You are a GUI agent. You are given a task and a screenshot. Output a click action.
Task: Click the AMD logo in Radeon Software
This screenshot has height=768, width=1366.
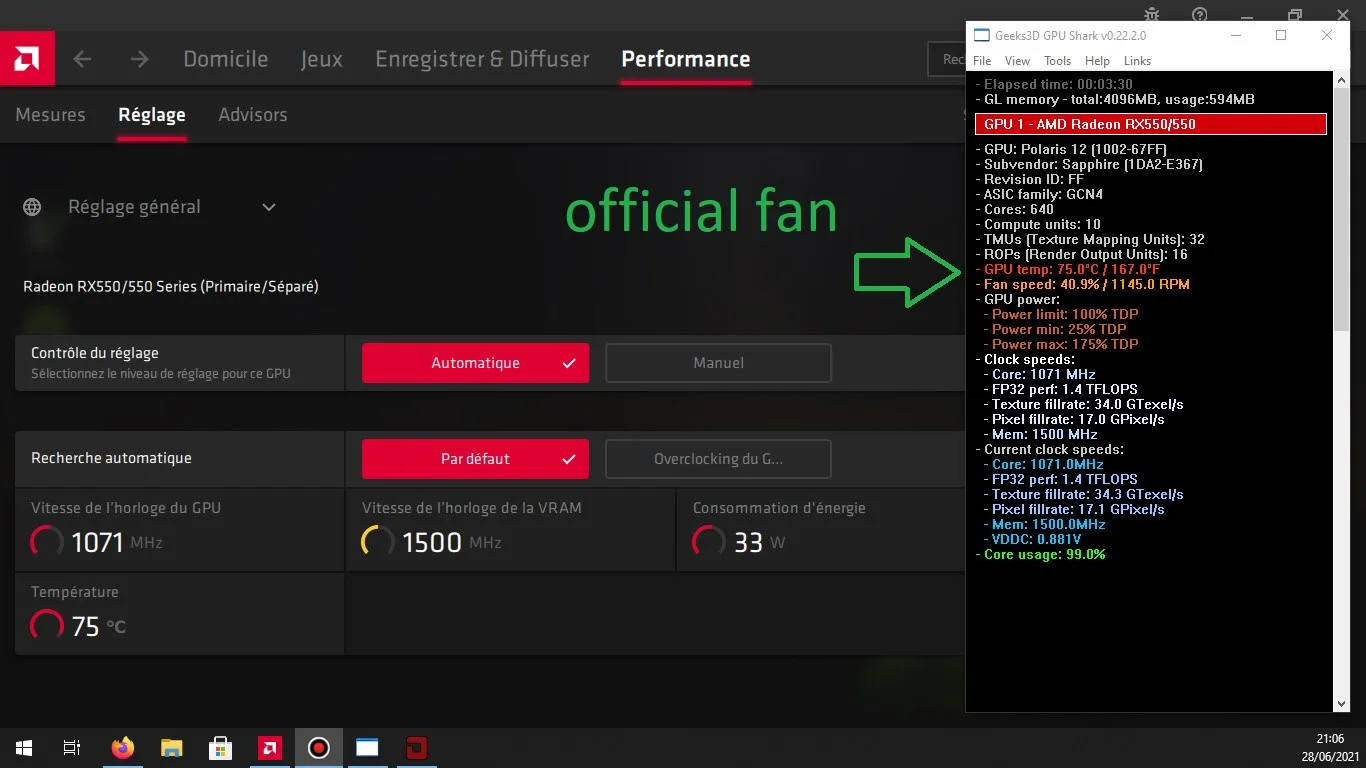click(x=27, y=59)
